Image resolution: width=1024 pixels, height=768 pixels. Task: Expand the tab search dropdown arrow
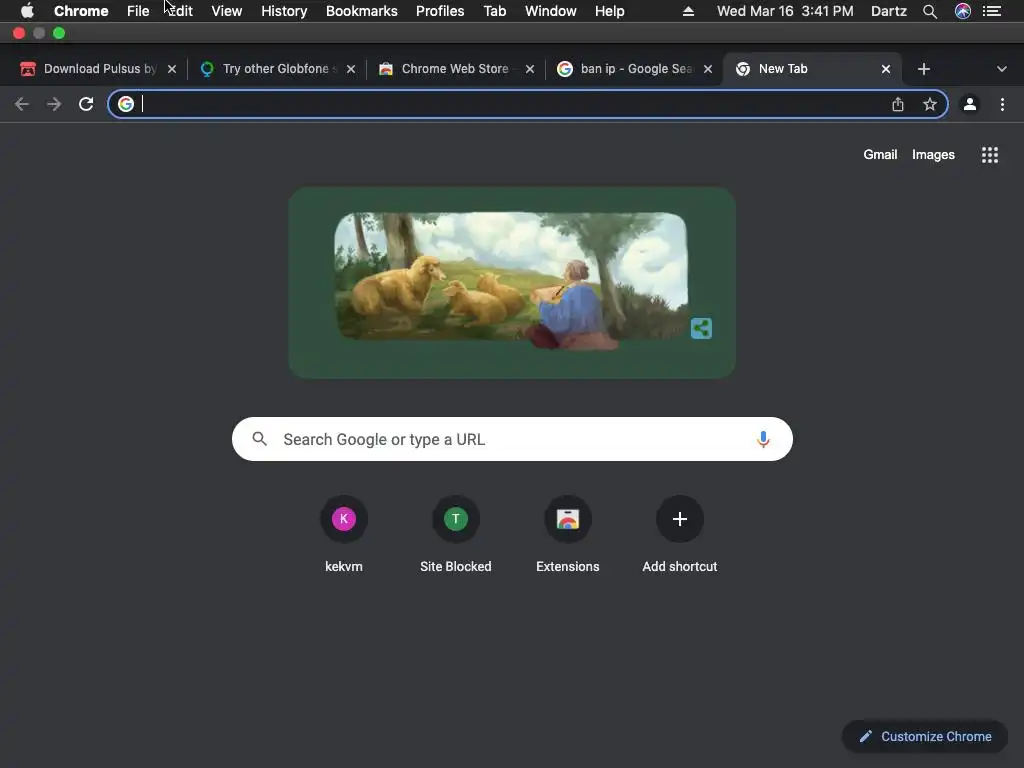(1002, 69)
